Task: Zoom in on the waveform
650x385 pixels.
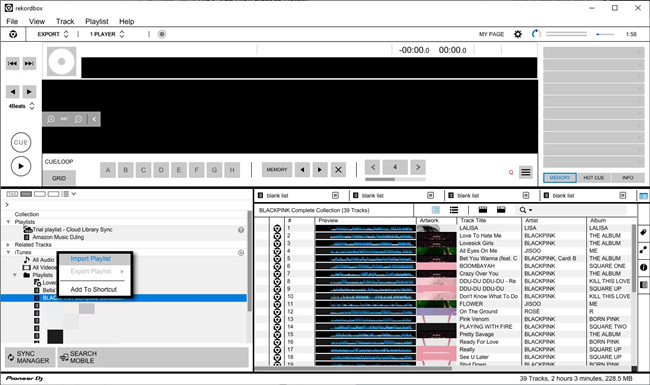Action: [x=51, y=119]
